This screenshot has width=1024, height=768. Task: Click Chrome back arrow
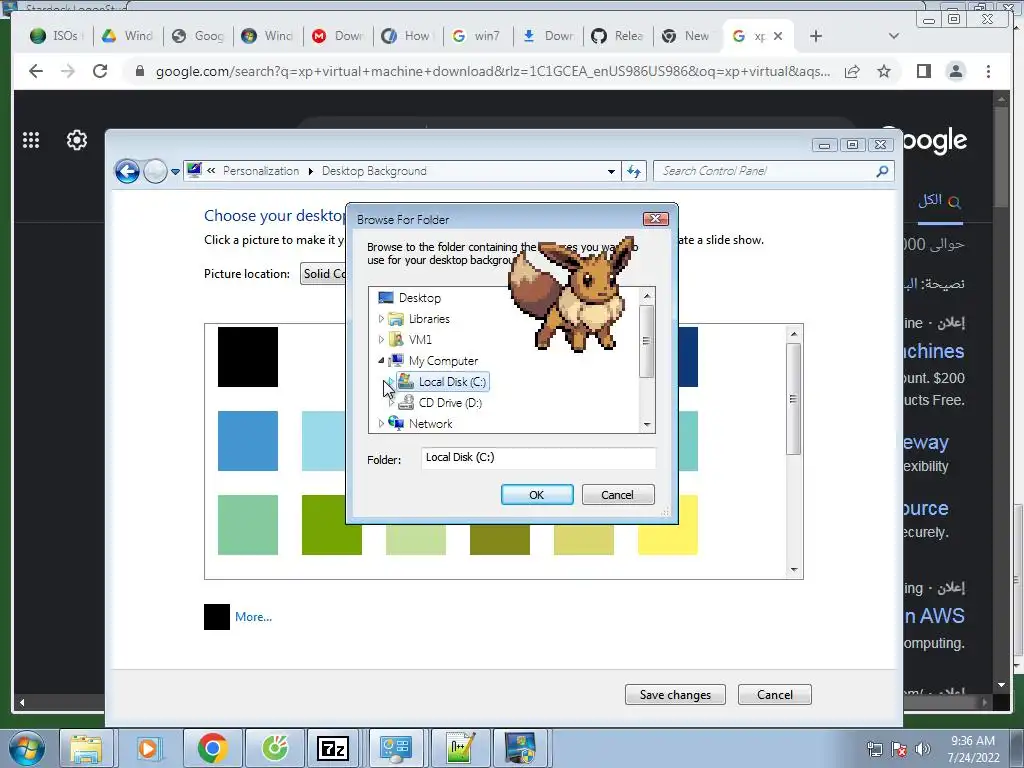[x=36, y=71]
